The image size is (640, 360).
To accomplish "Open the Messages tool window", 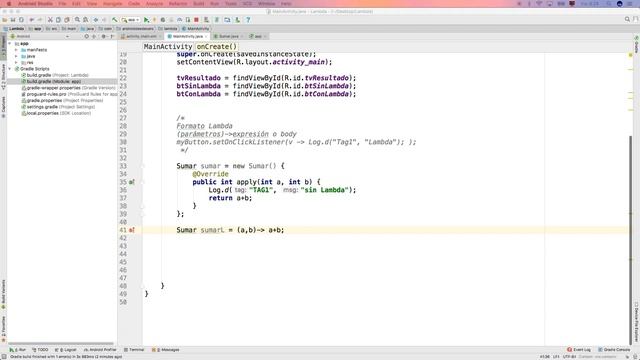I will click(x=166, y=350).
